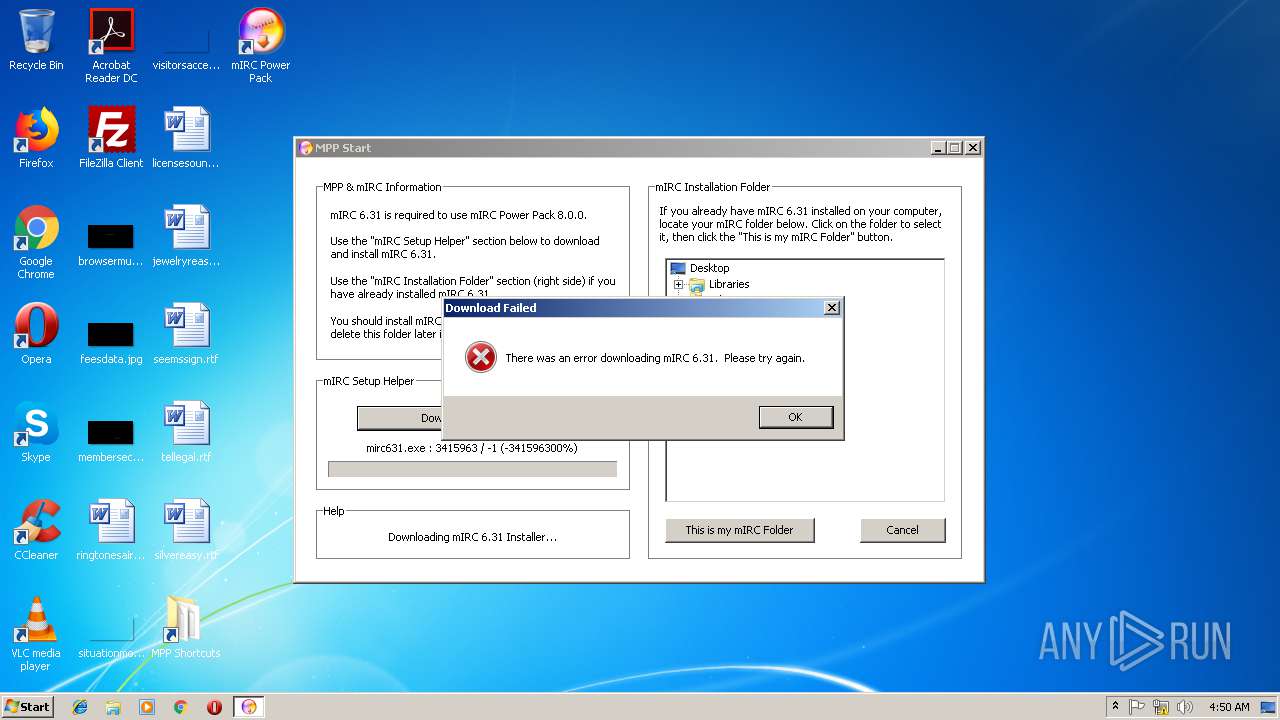Click "This is my mIRC Folder" button

[739, 530]
